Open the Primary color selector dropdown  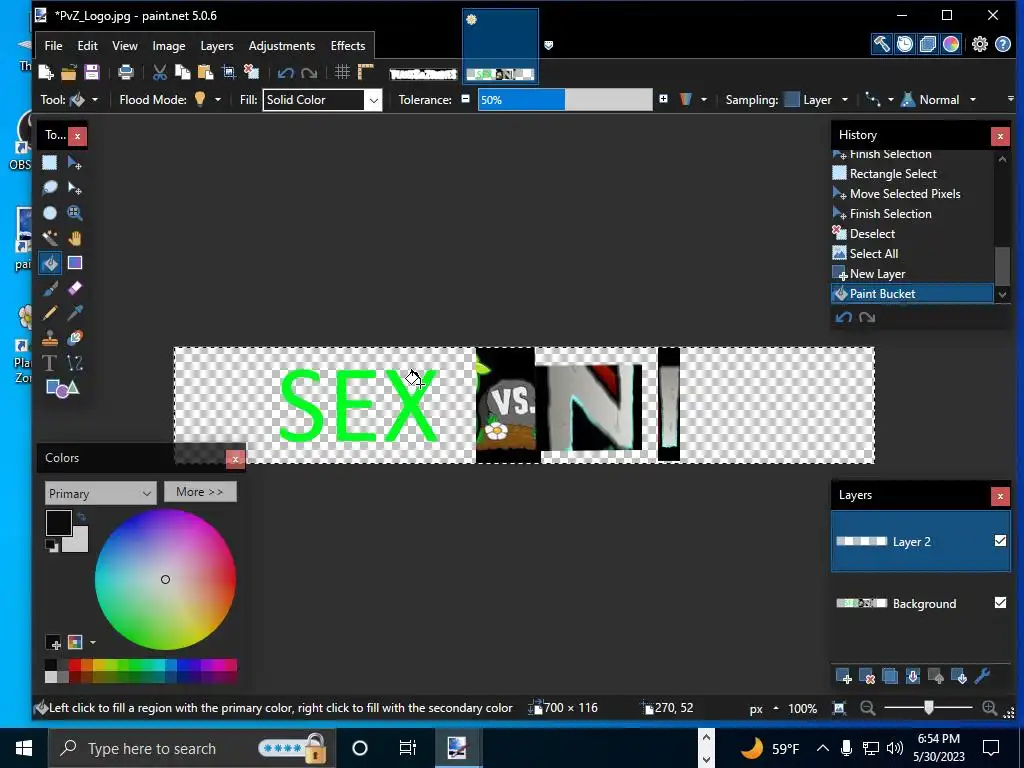101,494
